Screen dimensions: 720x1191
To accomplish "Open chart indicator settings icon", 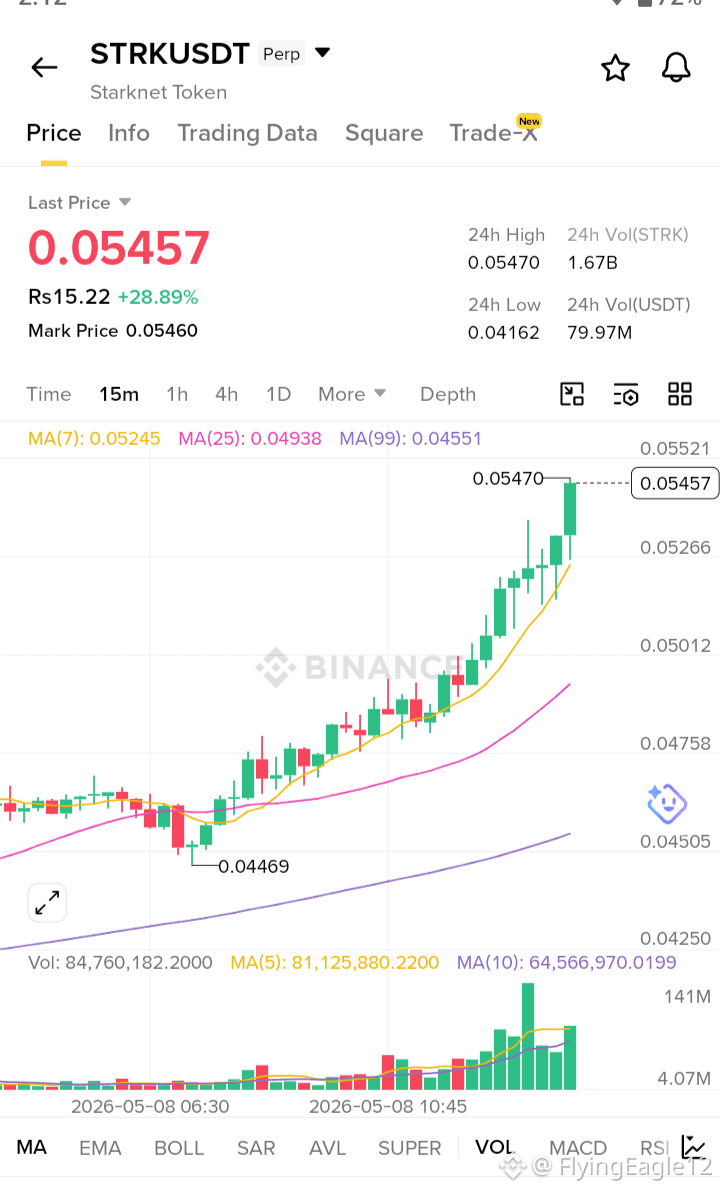I will [626, 394].
